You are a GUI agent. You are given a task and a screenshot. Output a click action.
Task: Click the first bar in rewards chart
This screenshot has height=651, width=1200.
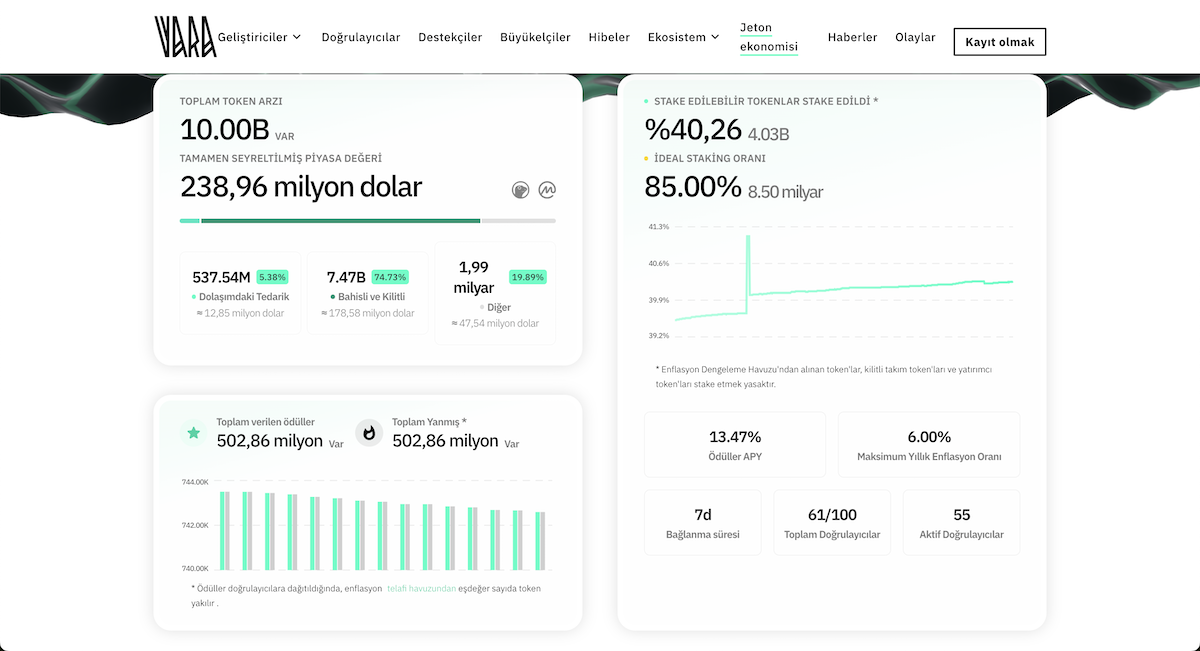(225, 529)
